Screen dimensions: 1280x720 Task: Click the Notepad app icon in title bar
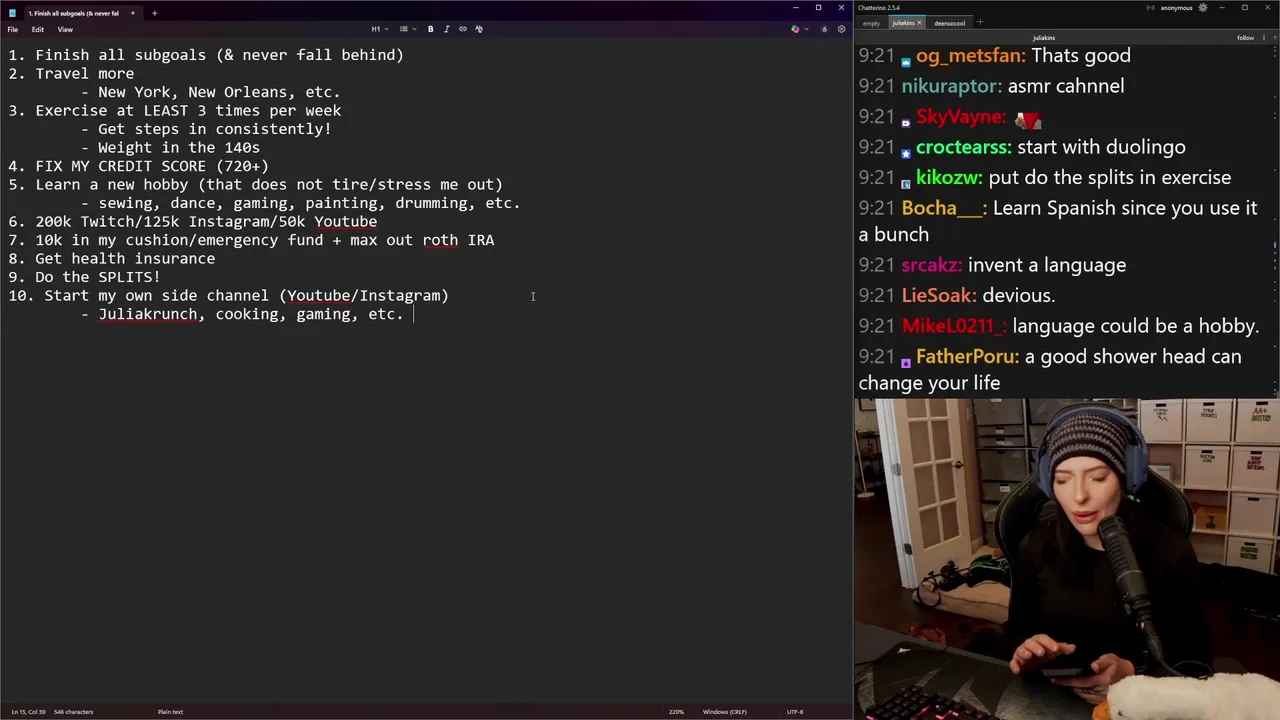click(x=12, y=13)
